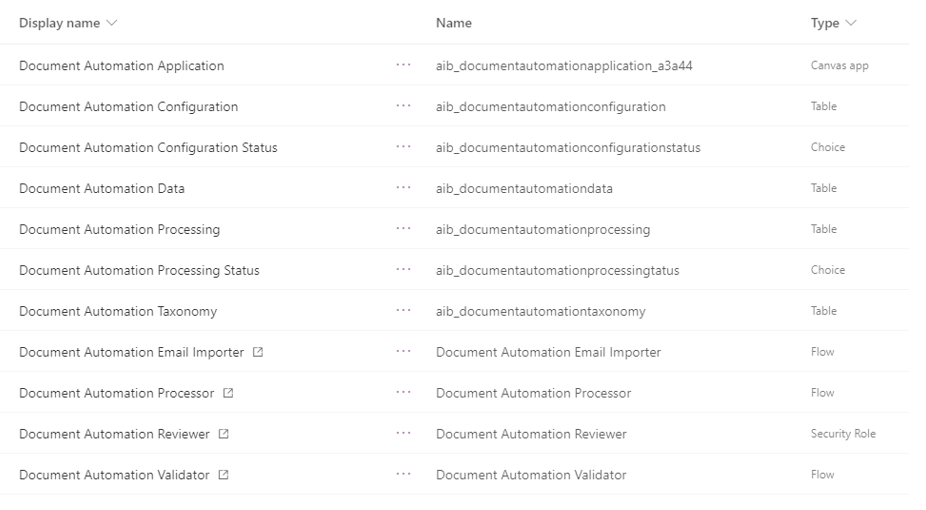Open more options for Document Automation Validator row
Viewport: 926px width, 510px height.
pyautogui.click(x=403, y=474)
